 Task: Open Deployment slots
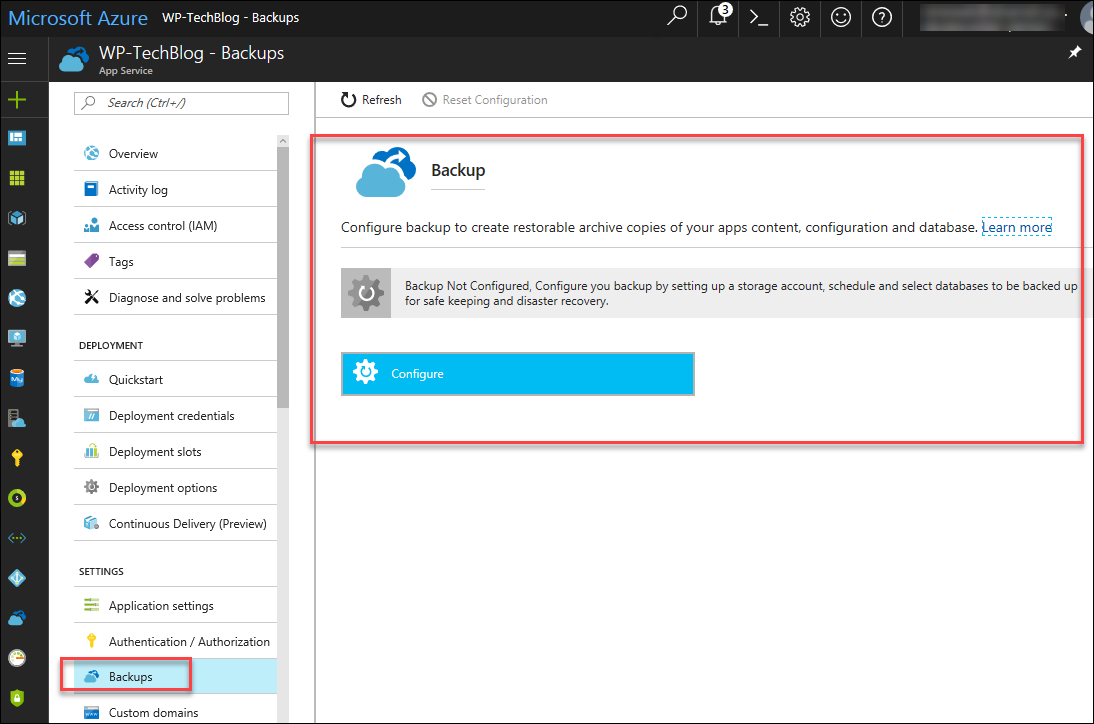(175, 452)
